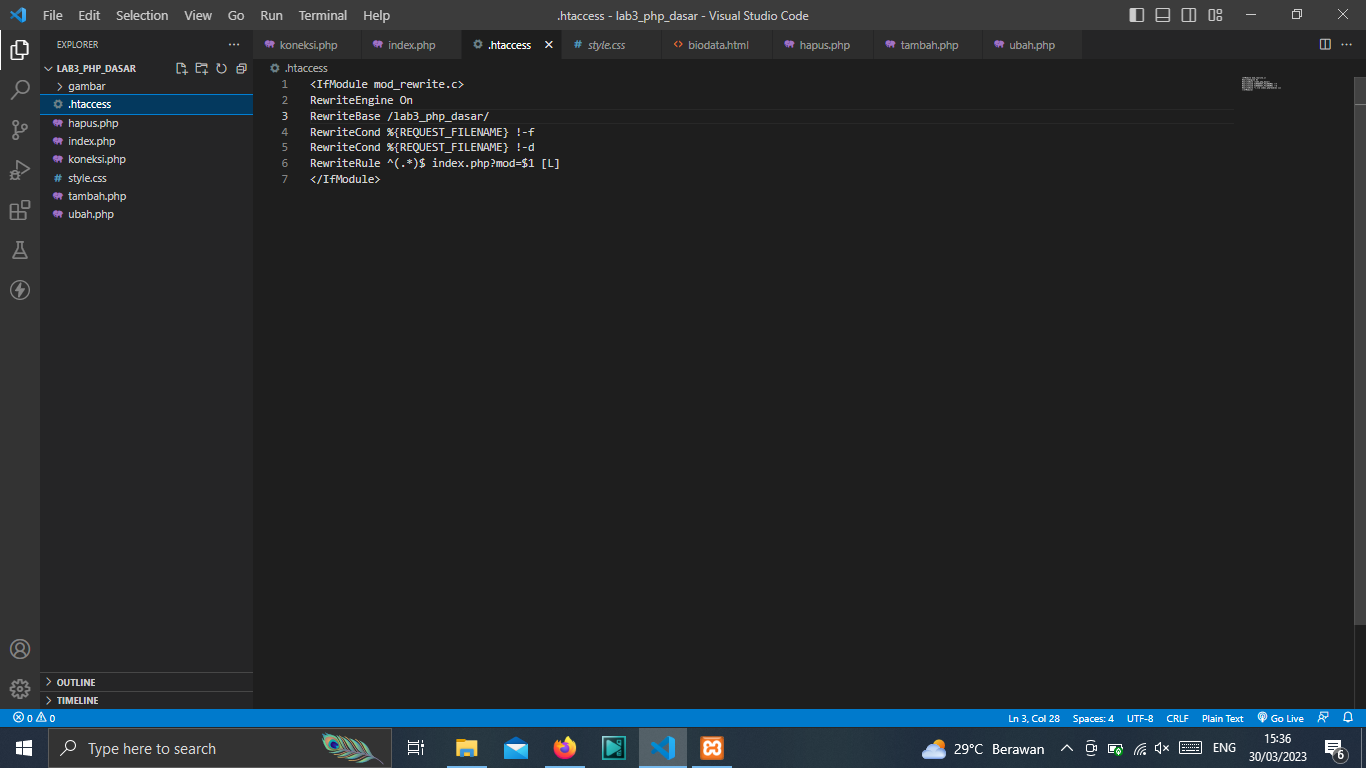Click New File icon in explorer header
1366x768 pixels.
[182, 69]
